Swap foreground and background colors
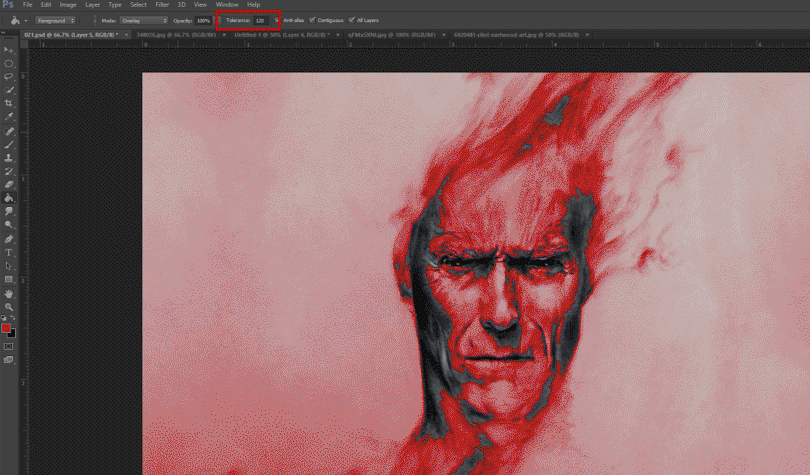This screenshot has width=810, height=475. click(x=13, y=318)
